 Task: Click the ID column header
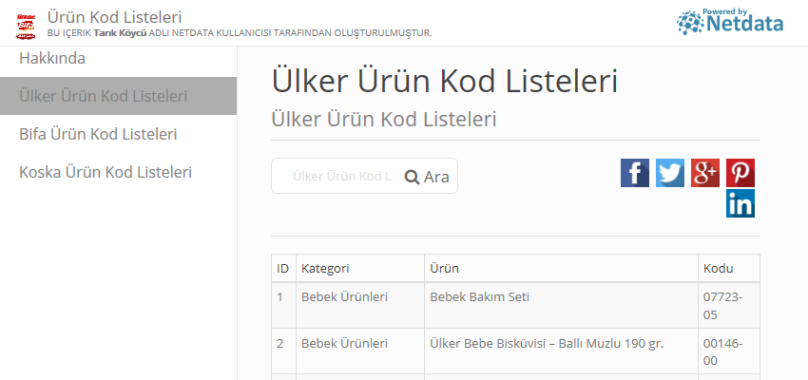pos(283,268)
